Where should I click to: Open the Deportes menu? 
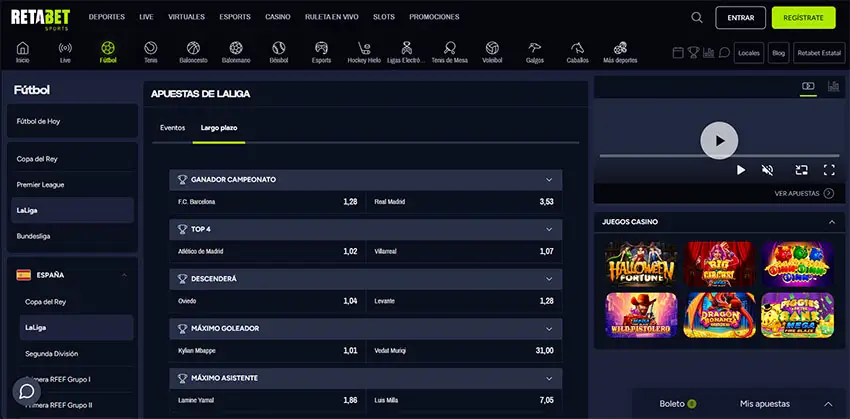107,17
